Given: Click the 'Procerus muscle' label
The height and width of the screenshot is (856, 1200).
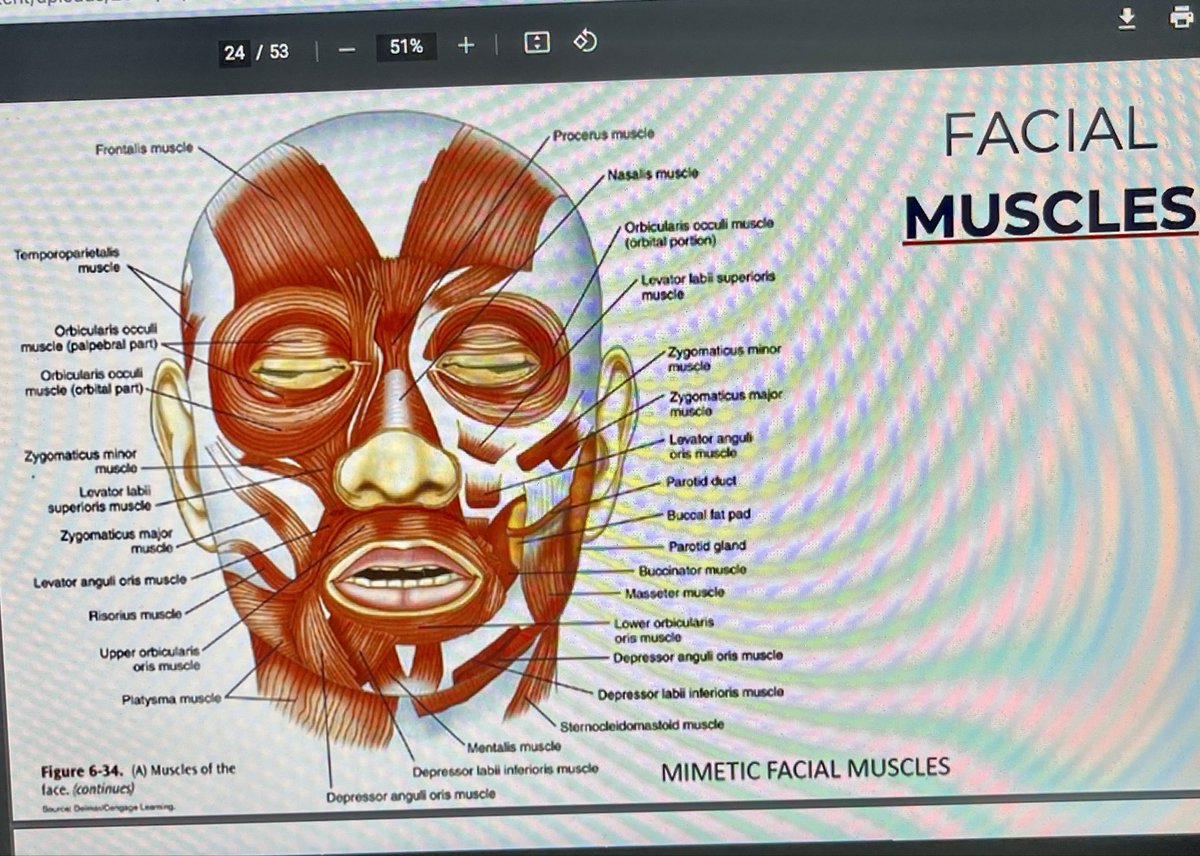Looking at the screenshot, I should click(x=603, y=134).
